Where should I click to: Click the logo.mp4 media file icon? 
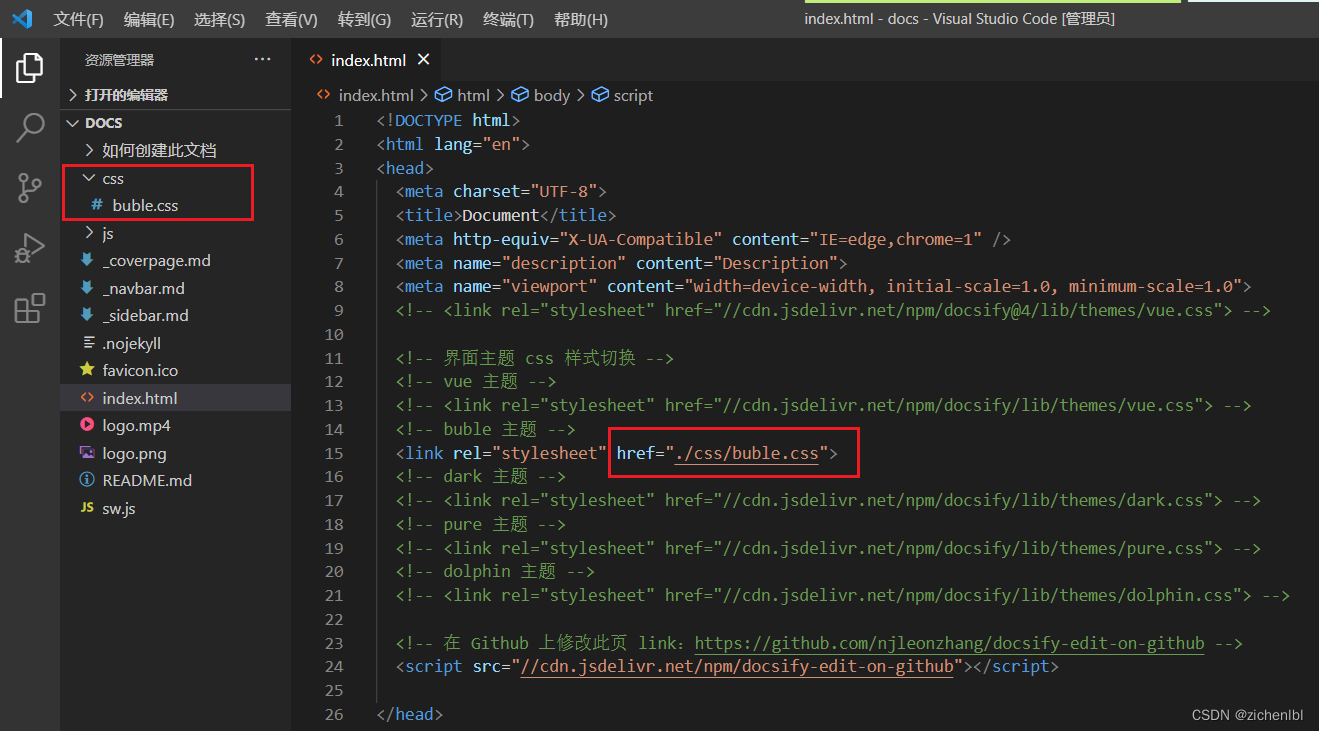tap(87, 425)
